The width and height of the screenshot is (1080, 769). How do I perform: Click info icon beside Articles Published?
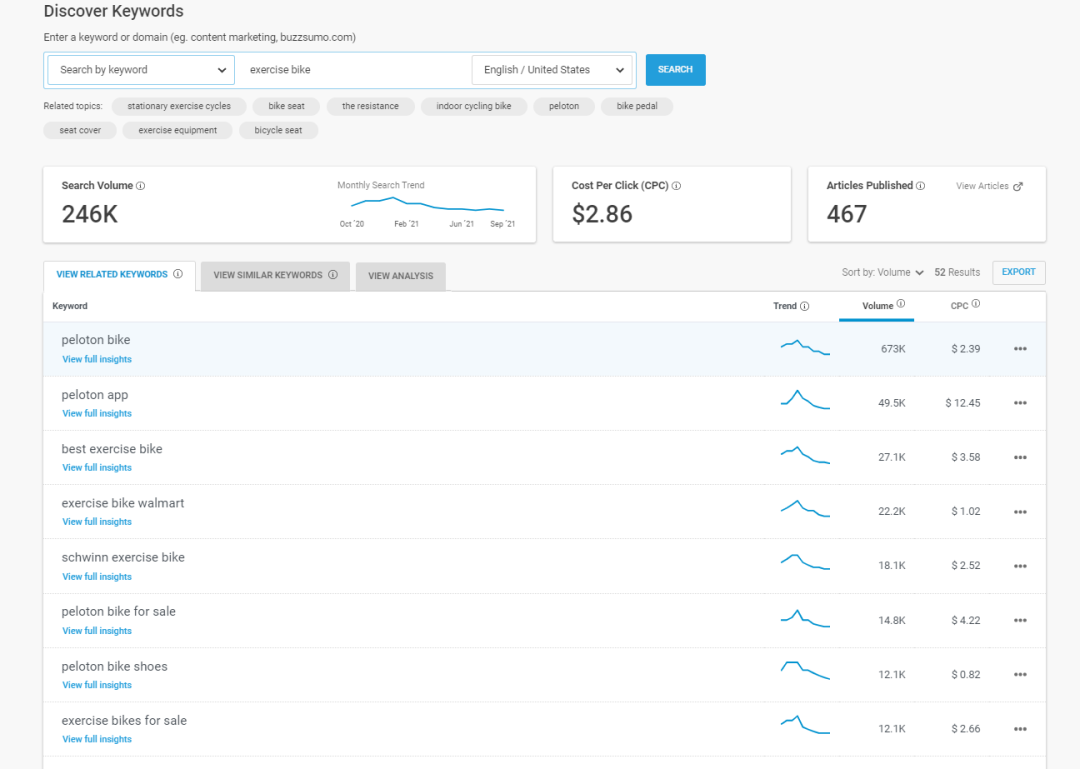tap(921, 186)
